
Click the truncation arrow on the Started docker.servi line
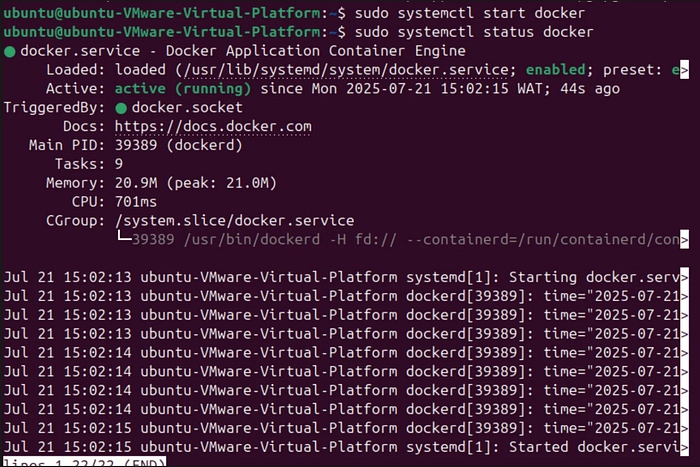click(684, 447)
